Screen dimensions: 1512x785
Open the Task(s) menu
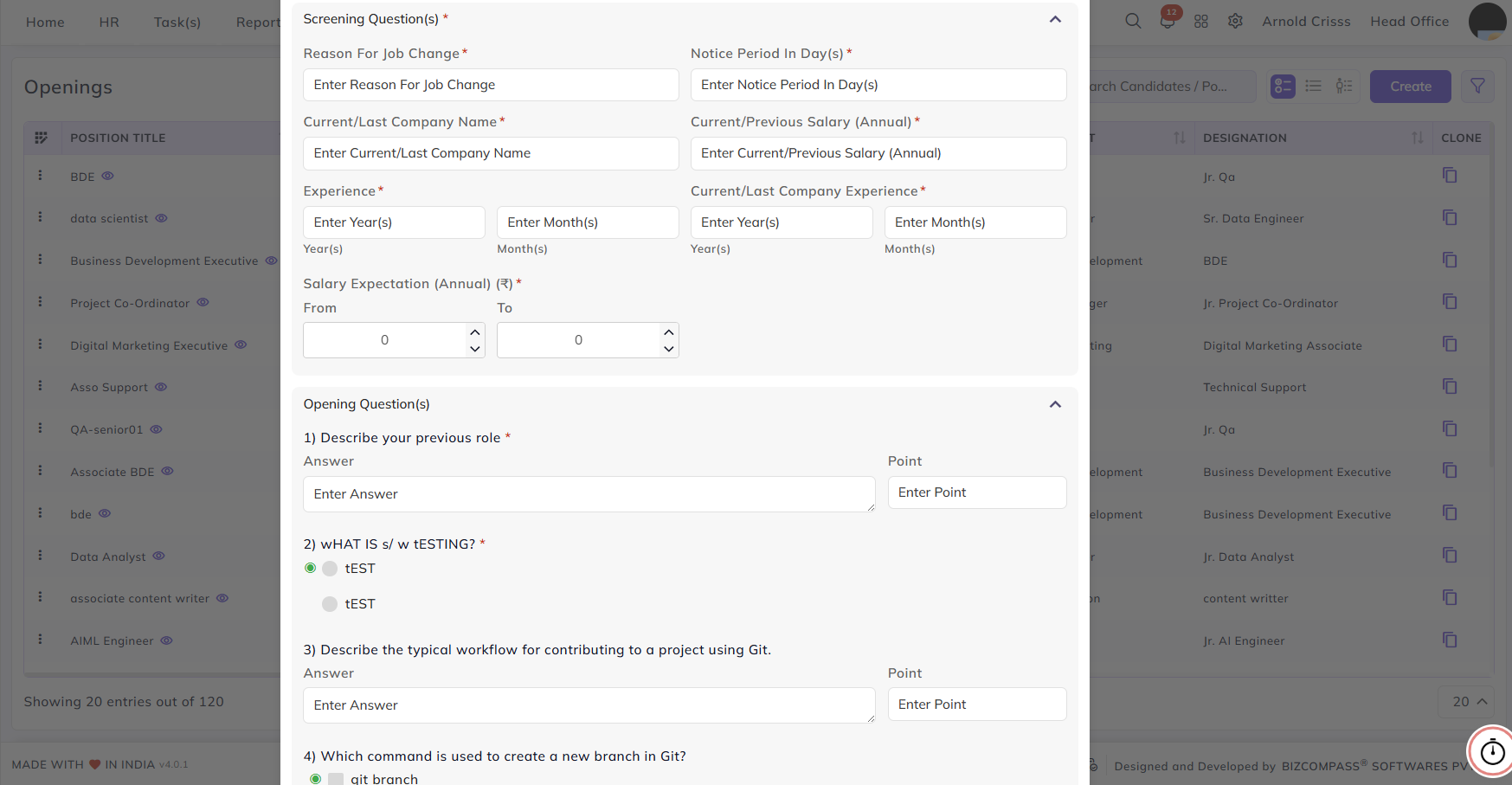pyautogui.click(x=177, y=22)
